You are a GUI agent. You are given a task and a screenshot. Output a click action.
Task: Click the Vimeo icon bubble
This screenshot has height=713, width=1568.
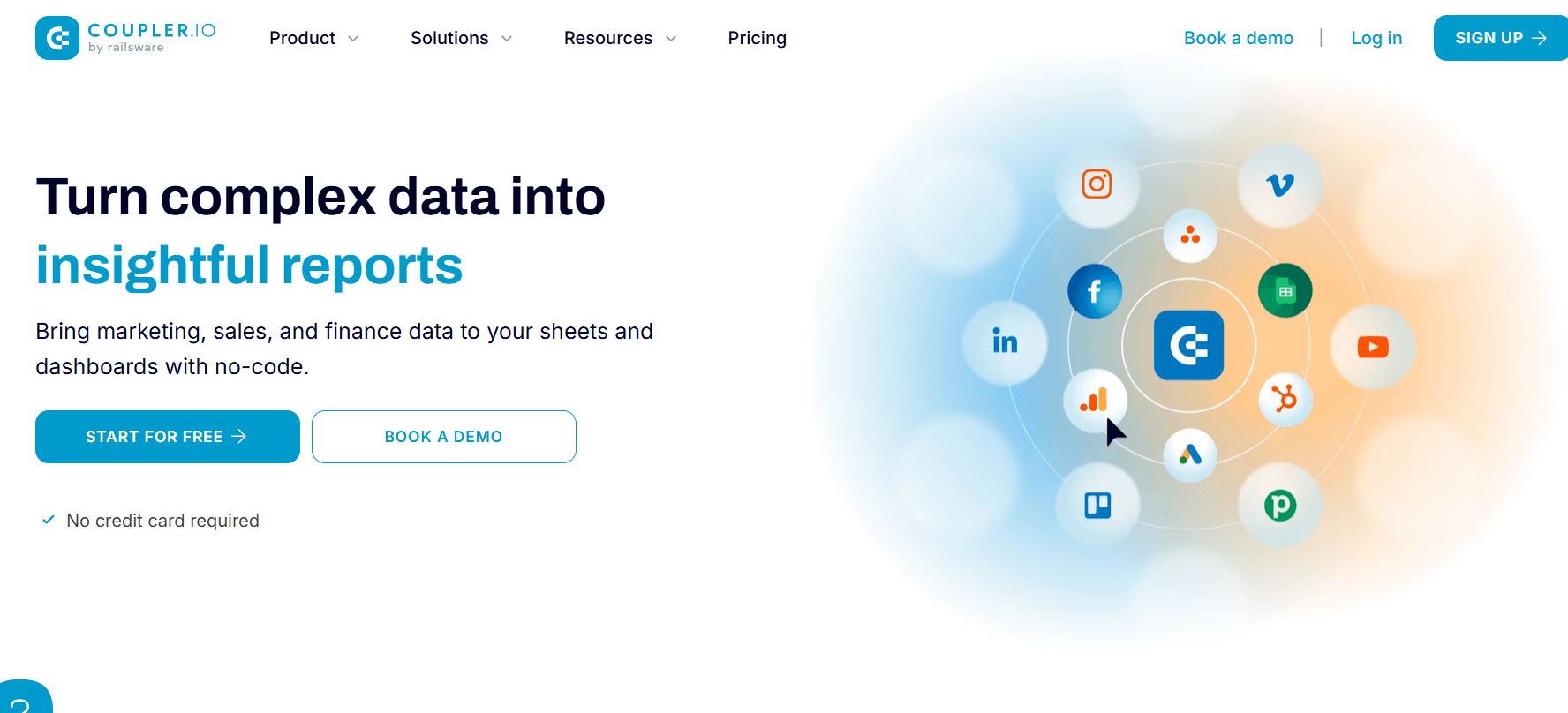(1280, 185)
